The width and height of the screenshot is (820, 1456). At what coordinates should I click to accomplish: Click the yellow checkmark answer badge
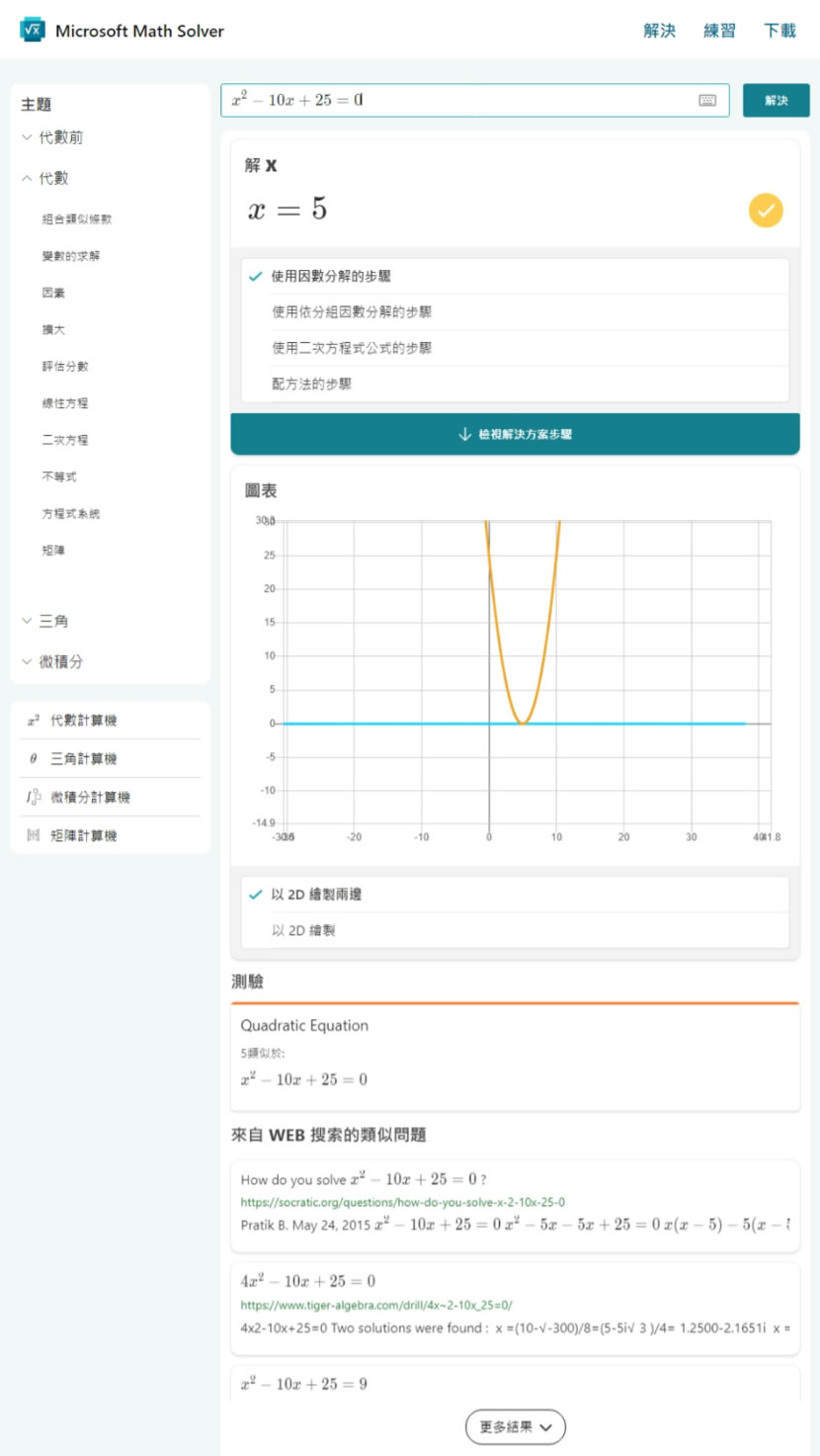coord(766,211)
